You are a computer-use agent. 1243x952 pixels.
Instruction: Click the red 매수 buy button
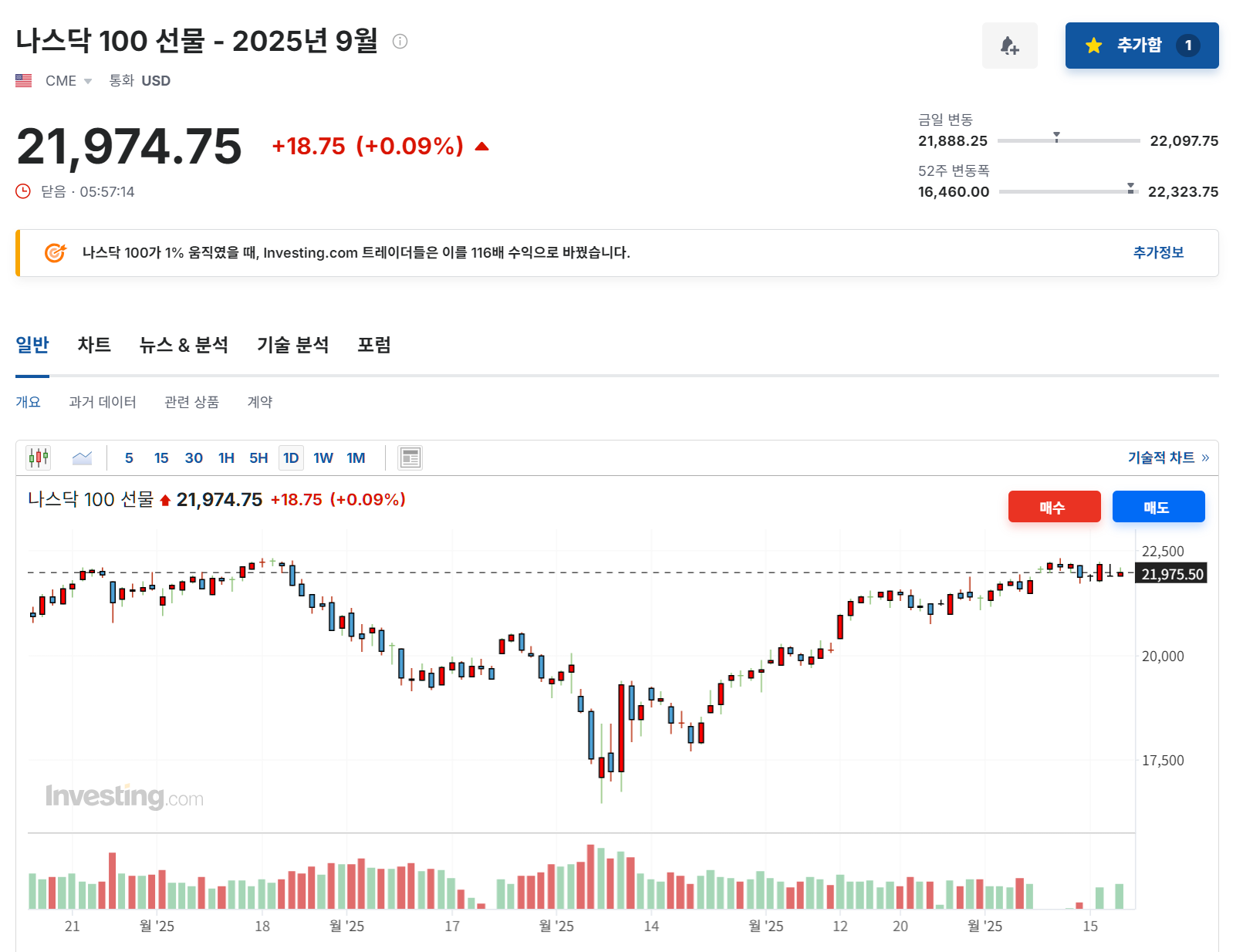1054,506
